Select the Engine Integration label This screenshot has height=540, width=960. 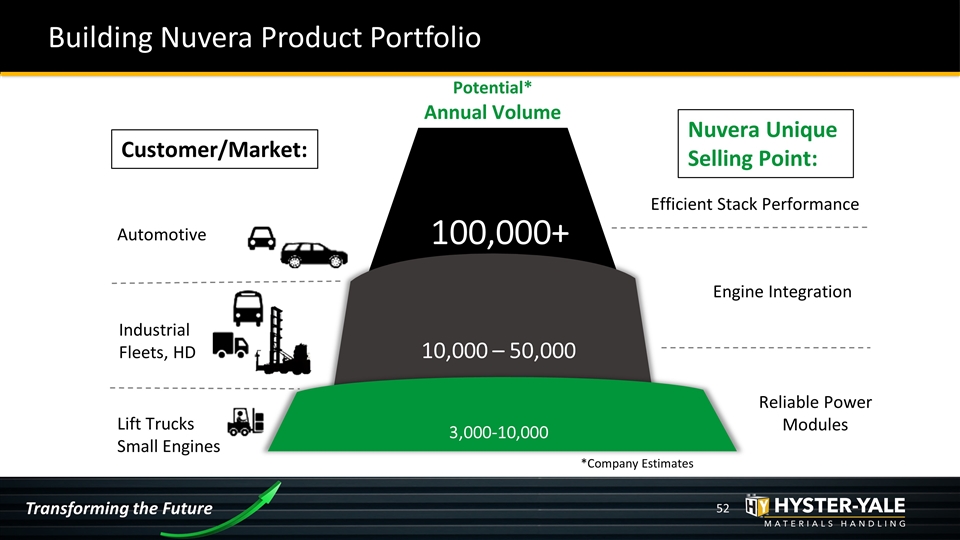click(782, 291)
